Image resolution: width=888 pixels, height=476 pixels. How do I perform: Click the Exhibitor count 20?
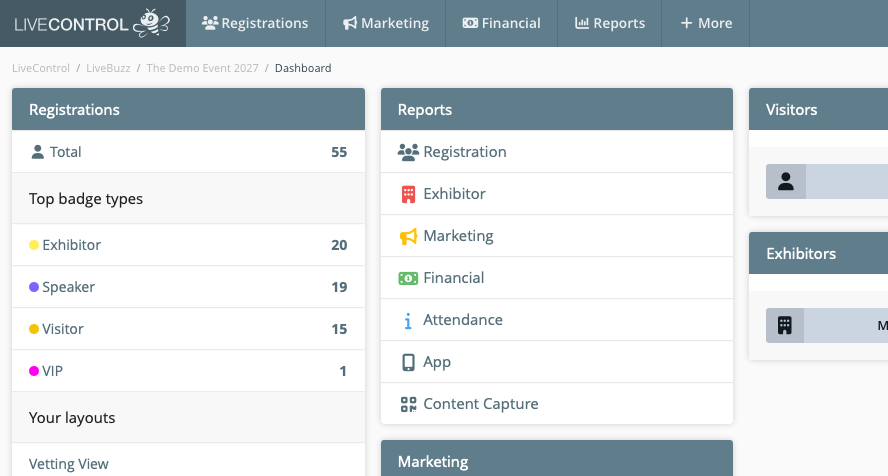(339, 245)
